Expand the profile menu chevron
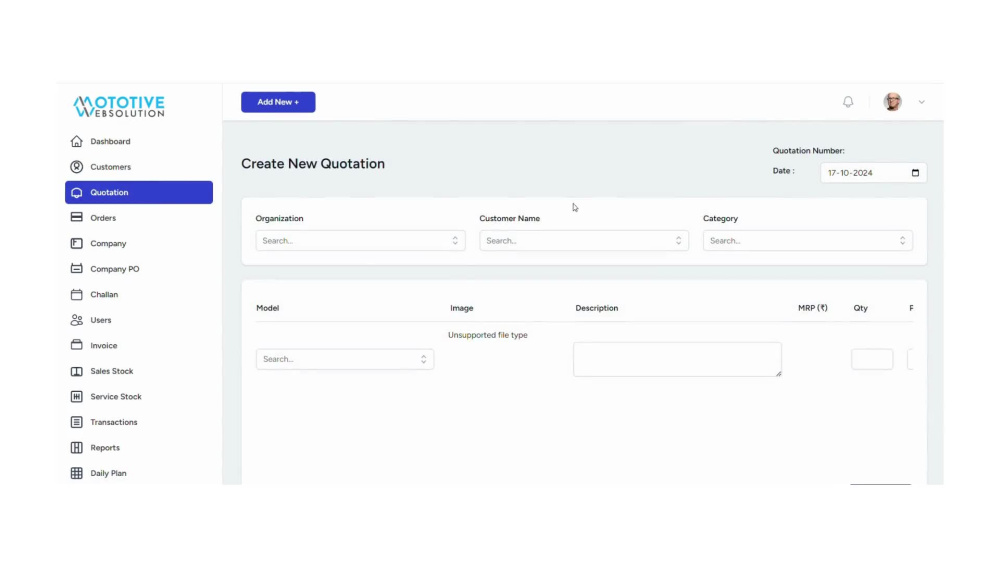Image resolution: width=1000 pixels, height=563 pixels. point(922,102)
